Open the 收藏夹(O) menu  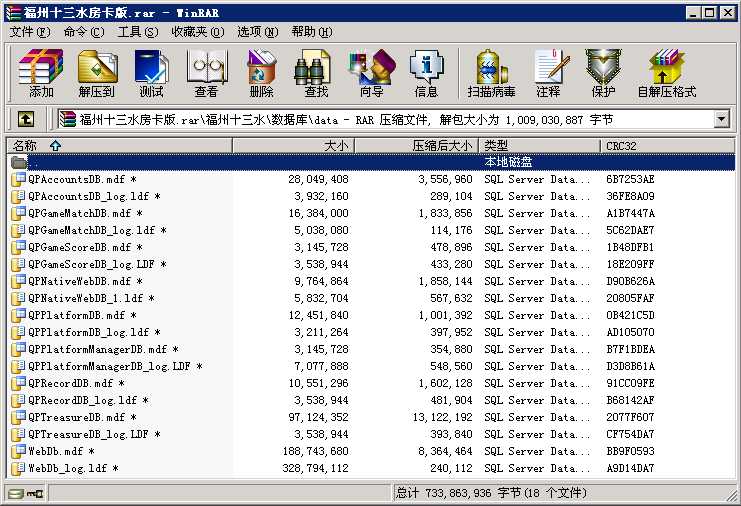(198, 32)
